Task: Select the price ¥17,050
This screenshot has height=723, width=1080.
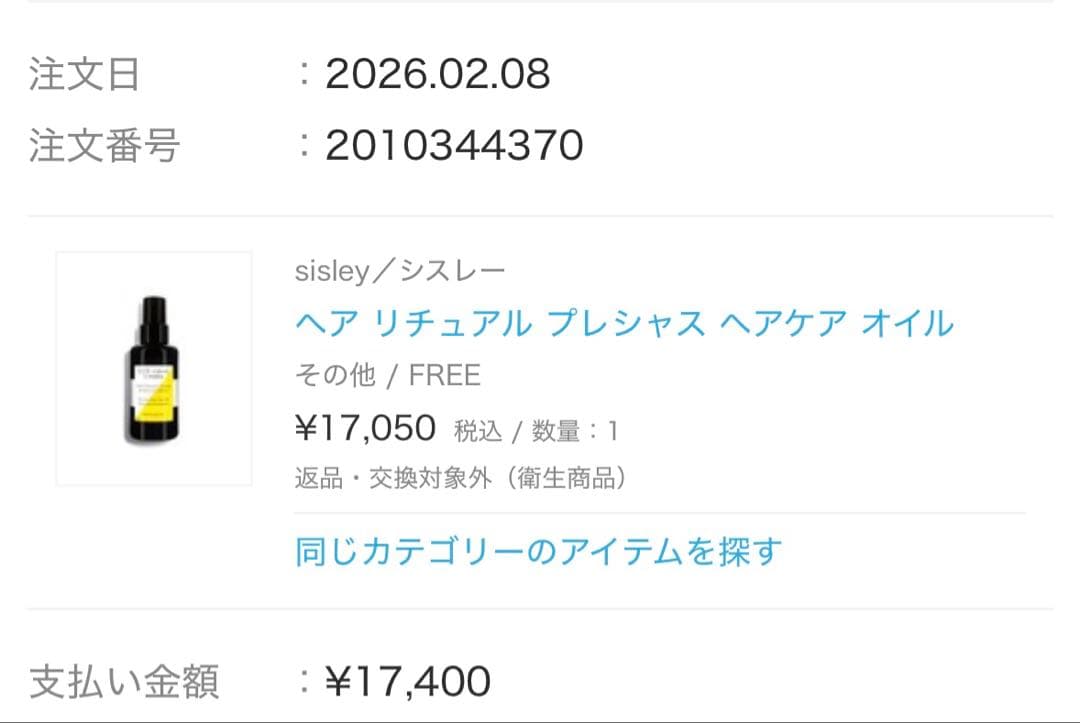Action: [x=363, y=426]
